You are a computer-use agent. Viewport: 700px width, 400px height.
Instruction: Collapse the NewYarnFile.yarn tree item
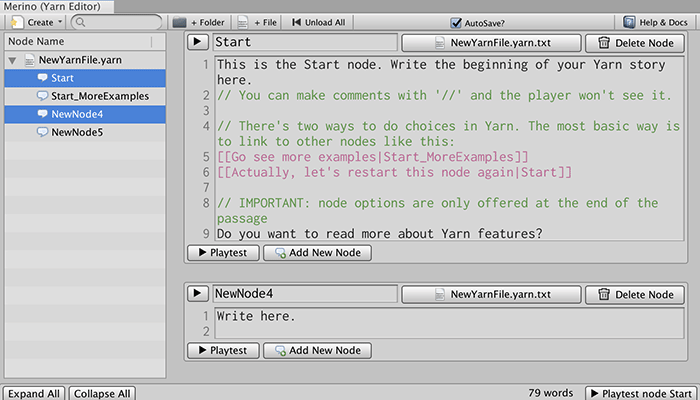pyautogui.click(x=13, y=60)
